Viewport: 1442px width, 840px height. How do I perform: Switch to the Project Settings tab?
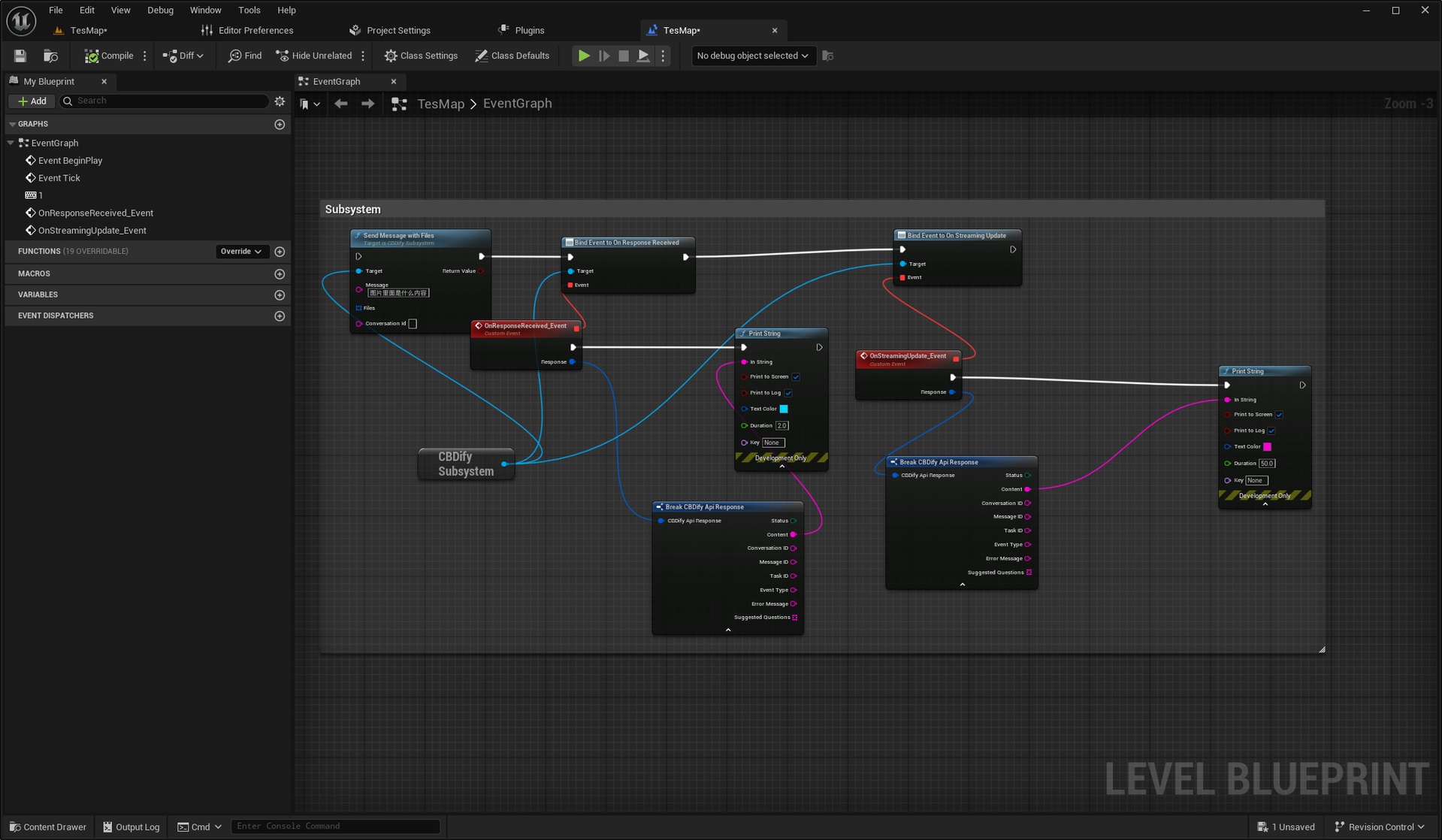pyautogui.click(x=391, y=30)
